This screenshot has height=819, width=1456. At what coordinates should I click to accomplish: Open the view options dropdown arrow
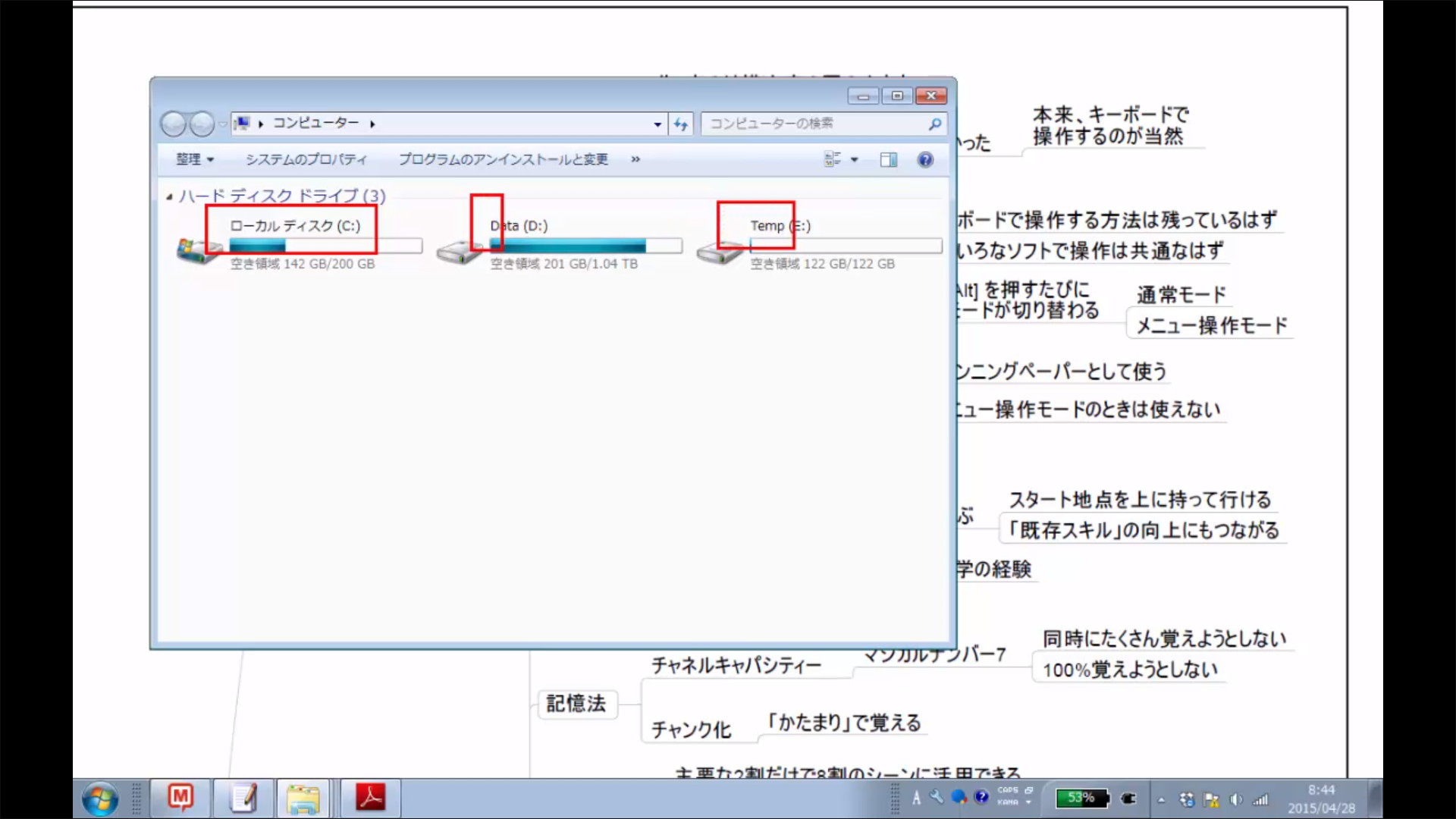click(x=855, y=160)
